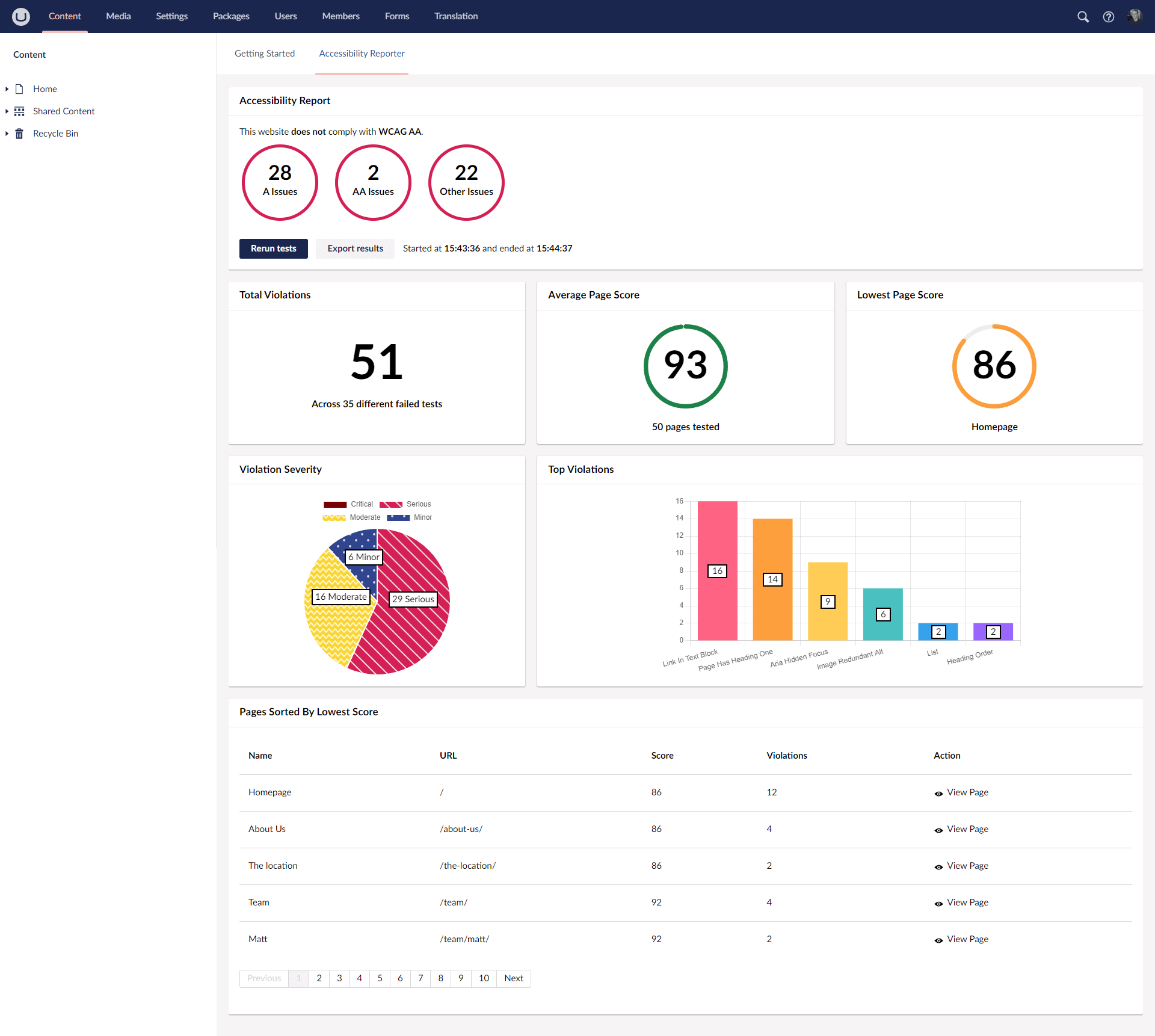Image resolution: width=1155 pixels, height=1036 pixels.
Task: Toggle the Moderate yellow legend swatch
Action: [334, 517]
